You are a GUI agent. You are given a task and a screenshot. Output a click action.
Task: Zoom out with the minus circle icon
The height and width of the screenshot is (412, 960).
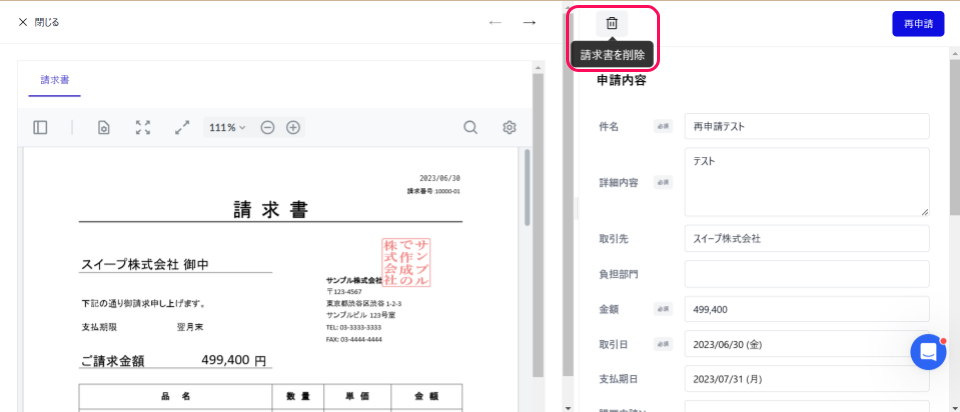[x=268, y=127]
